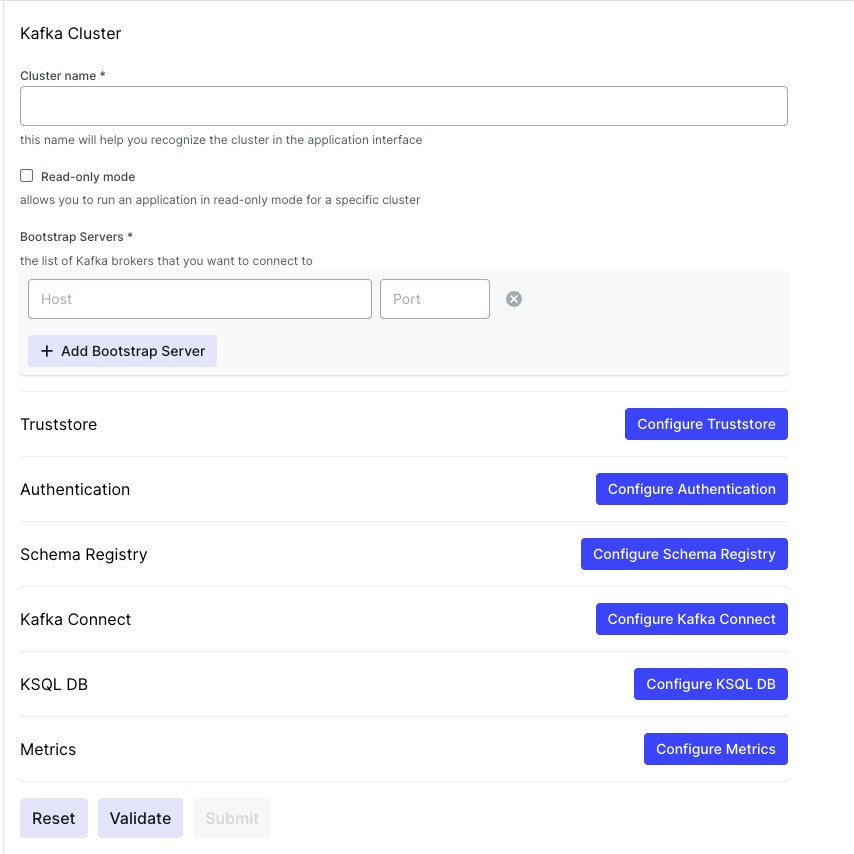Click the Kafka Cluster heading

pos(71,33)
